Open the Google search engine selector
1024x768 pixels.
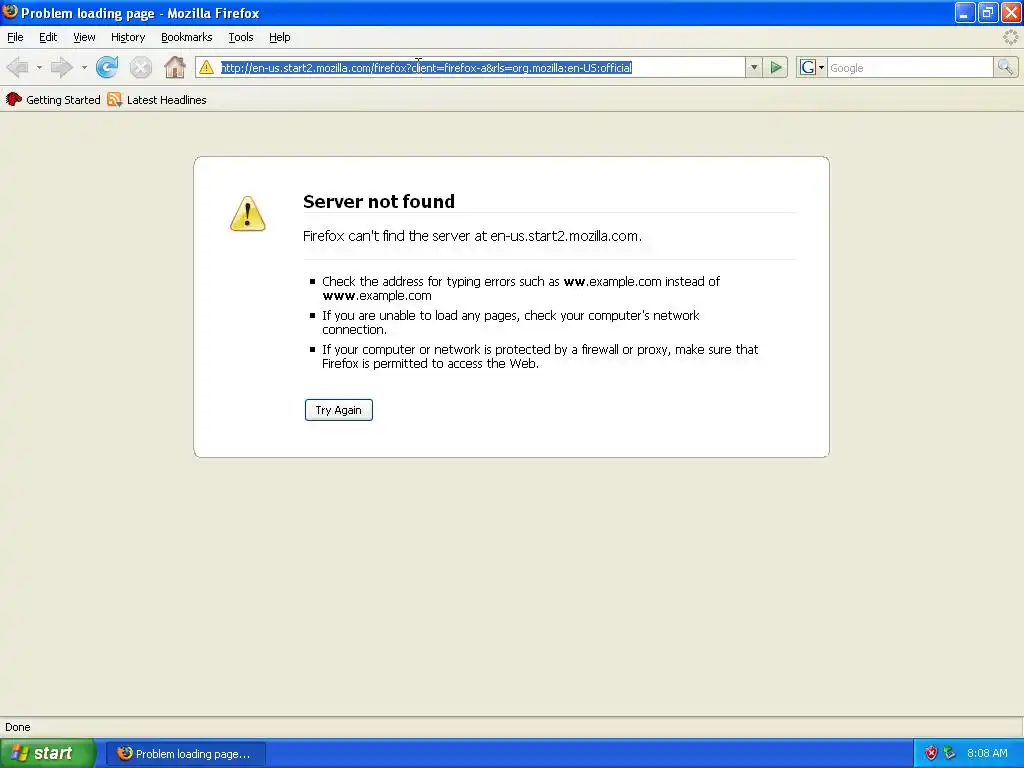click(812, 67)
